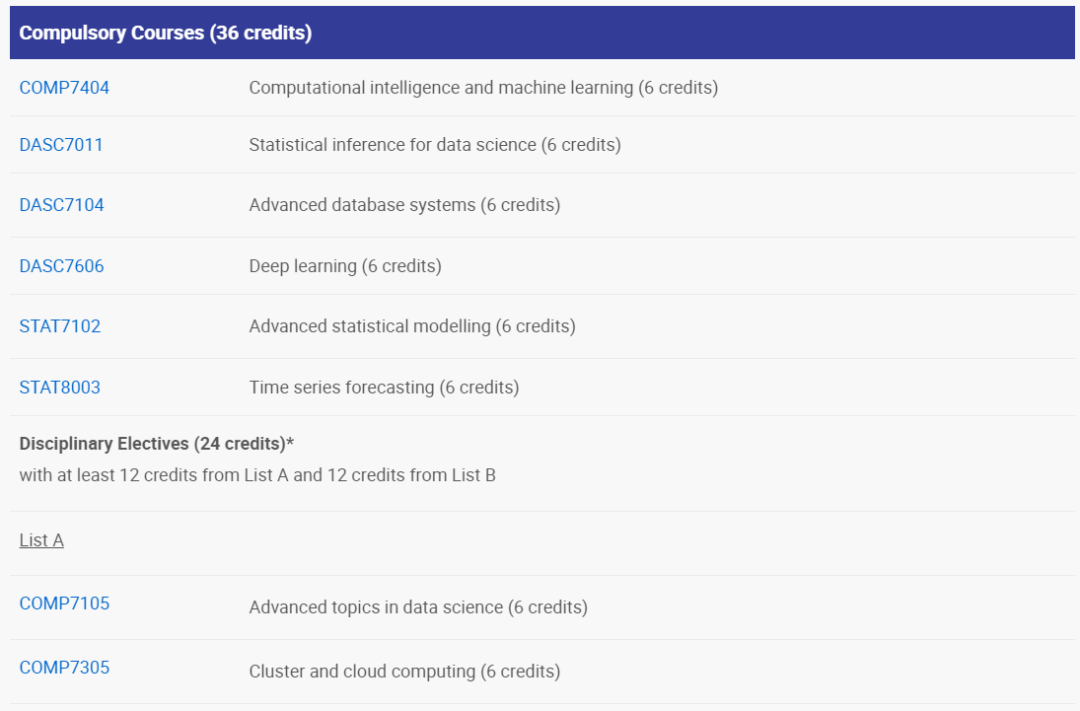Viewport: 1080px width, 711px height.
Task: Click the Compulsory Courses (36 credits) header
Action: (x=165, y=33)
